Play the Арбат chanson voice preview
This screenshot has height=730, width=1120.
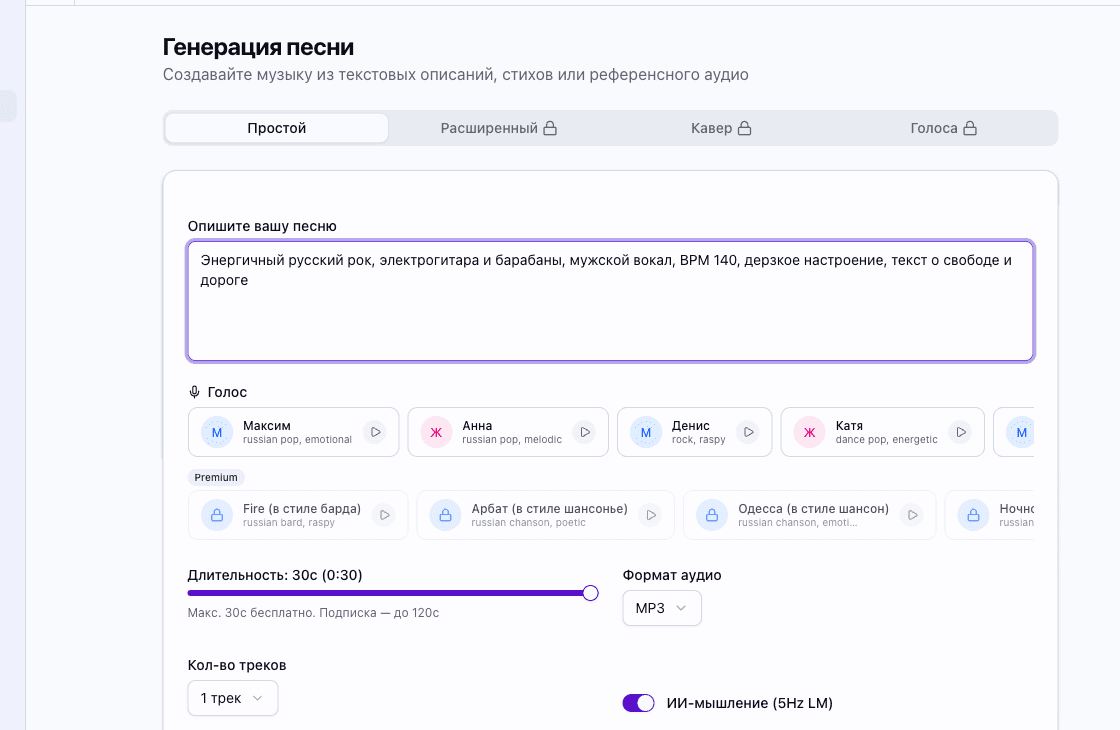coord(652,514)
